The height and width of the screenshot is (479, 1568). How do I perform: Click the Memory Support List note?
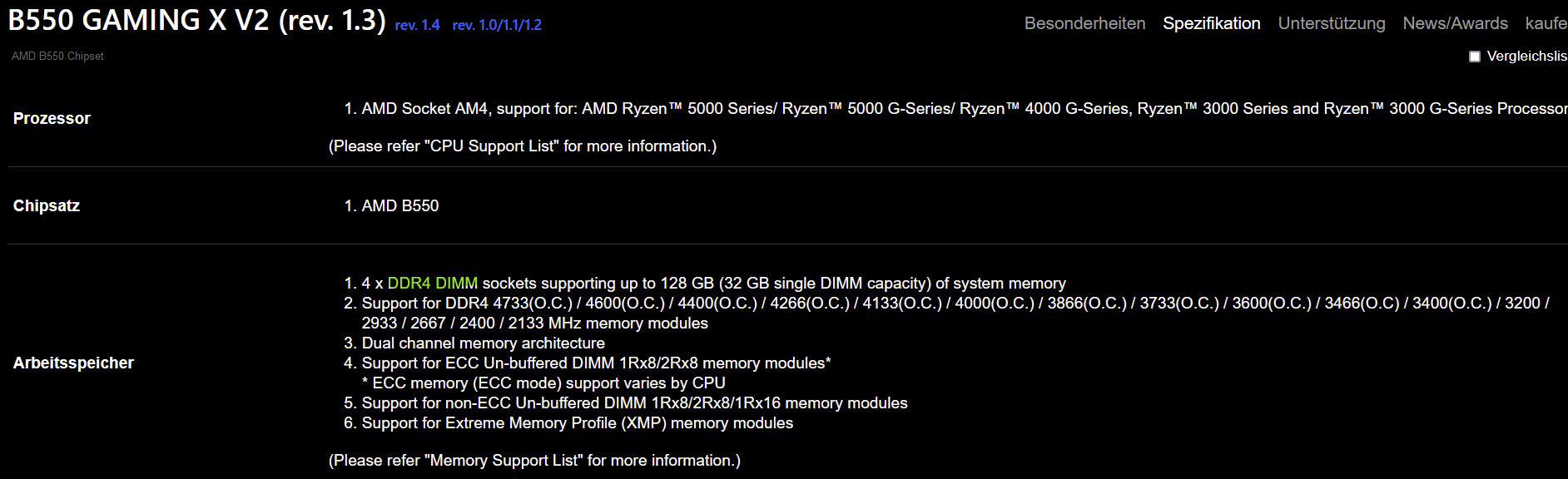(x=534, y=461)
